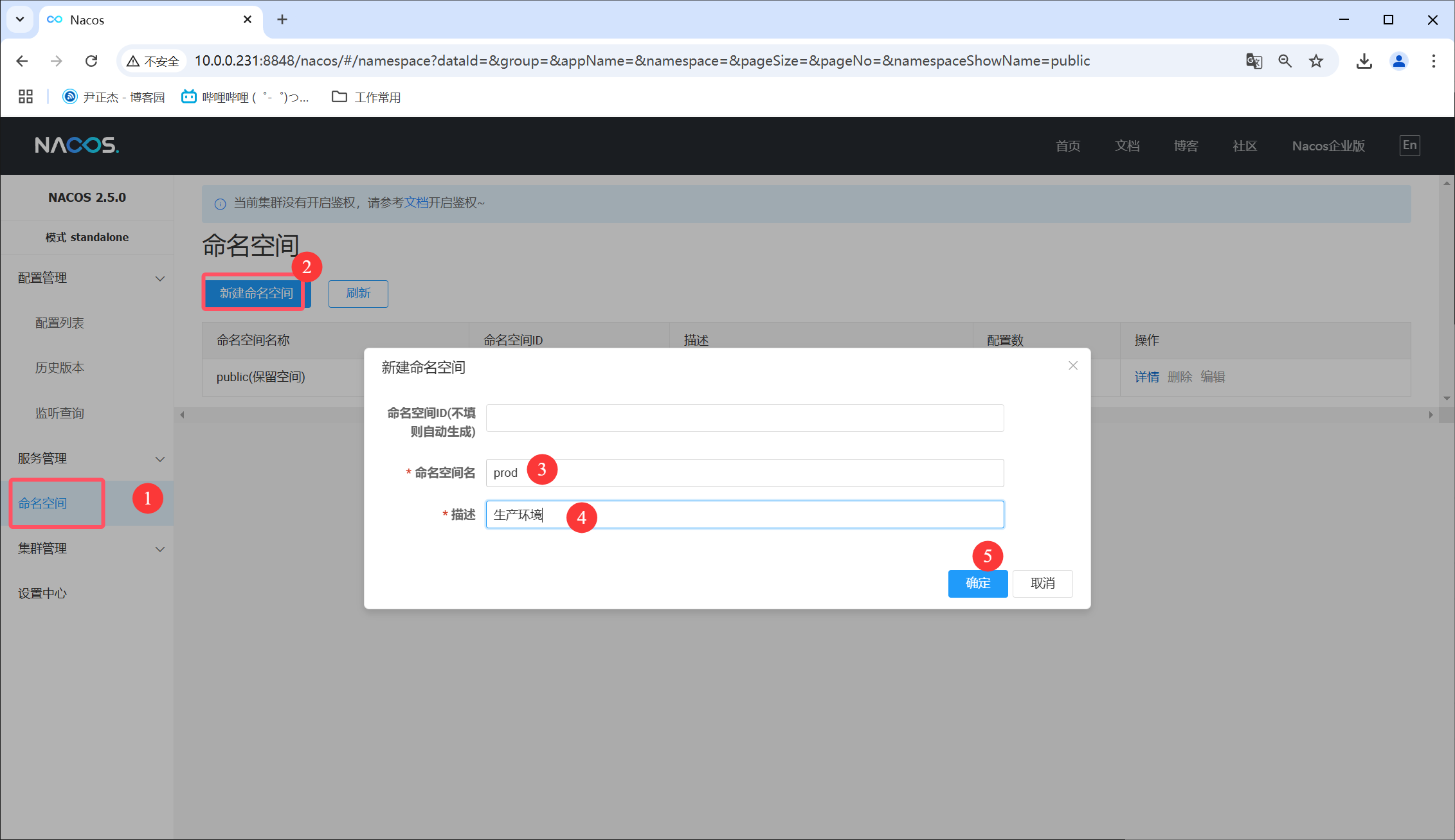The width and height of the screenshot is (1455, 840).
Task: Open the apps grid icon in bookmarks bar
Action: [26, 97]
